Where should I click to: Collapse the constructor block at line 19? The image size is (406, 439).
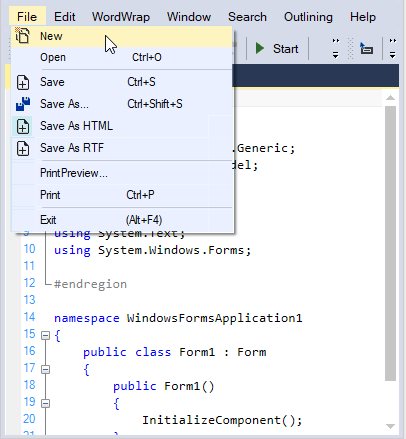click(45, 403)
